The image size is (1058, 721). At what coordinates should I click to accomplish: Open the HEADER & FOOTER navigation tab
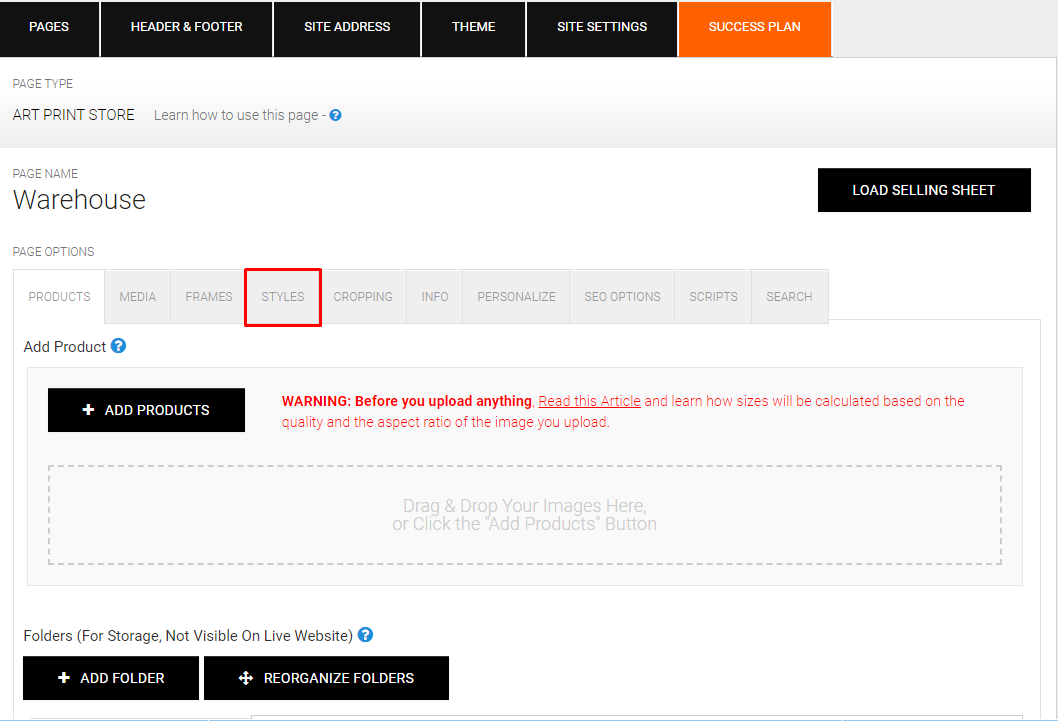pos(186,28)
